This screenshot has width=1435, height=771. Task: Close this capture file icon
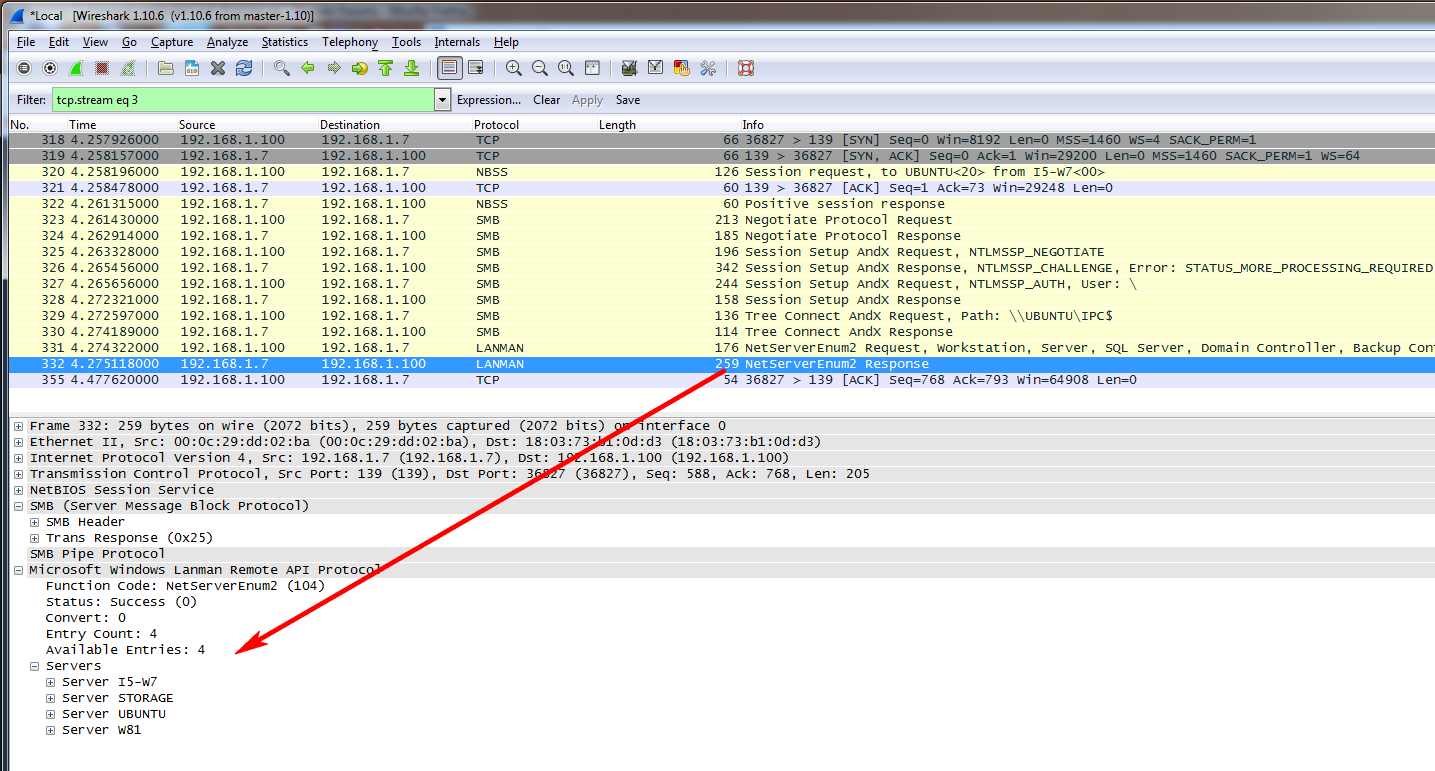tap(218, 68)
